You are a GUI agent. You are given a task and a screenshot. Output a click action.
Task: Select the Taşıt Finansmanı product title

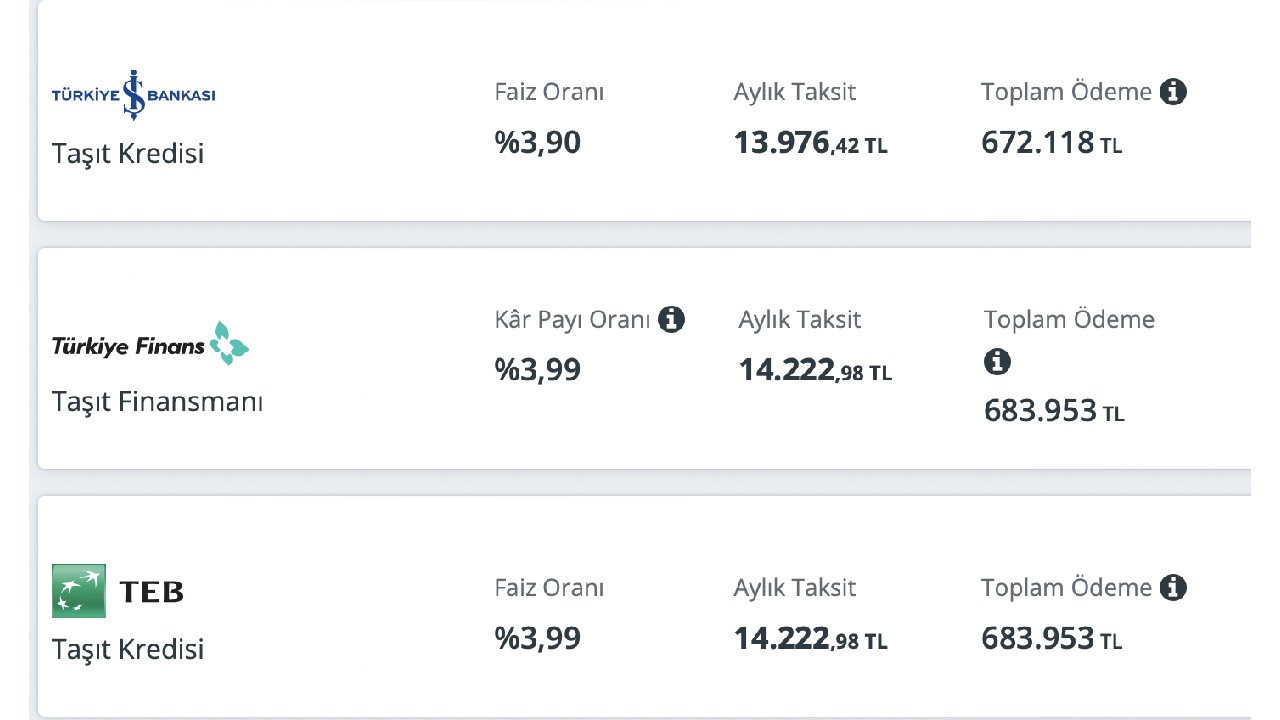[157, 402]
